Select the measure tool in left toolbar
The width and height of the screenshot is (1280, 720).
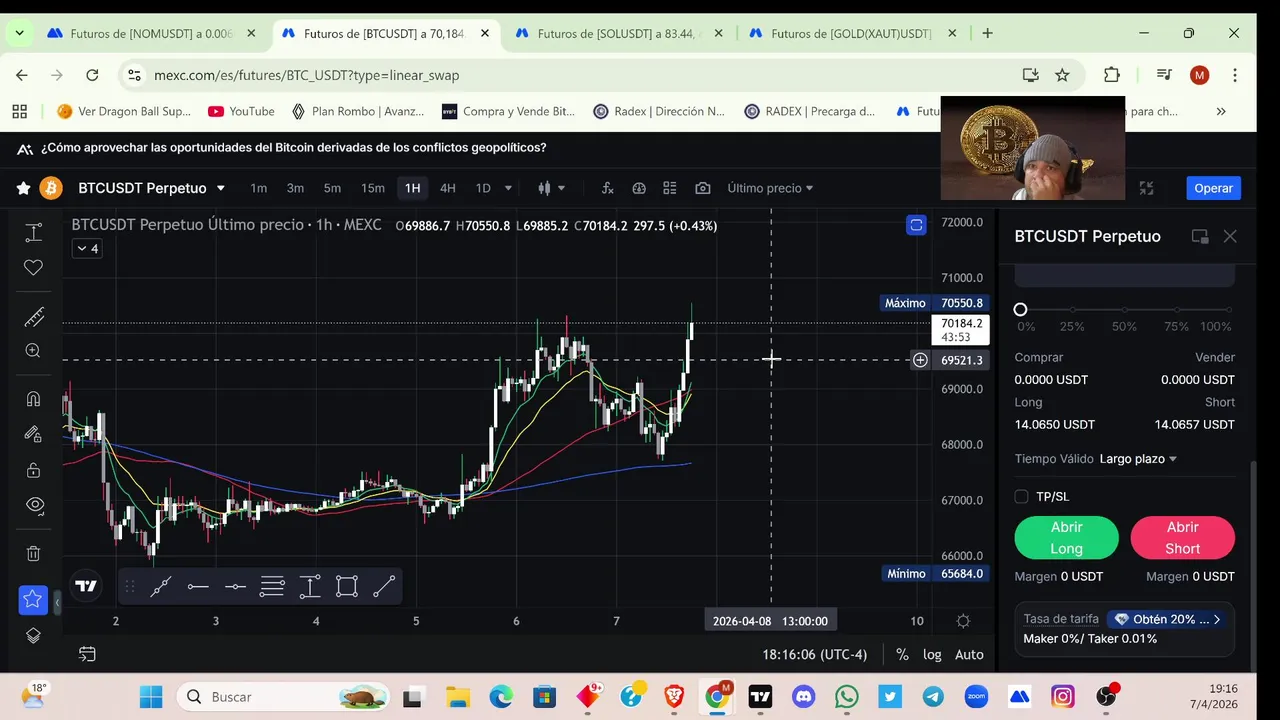(x=33, y=232)
